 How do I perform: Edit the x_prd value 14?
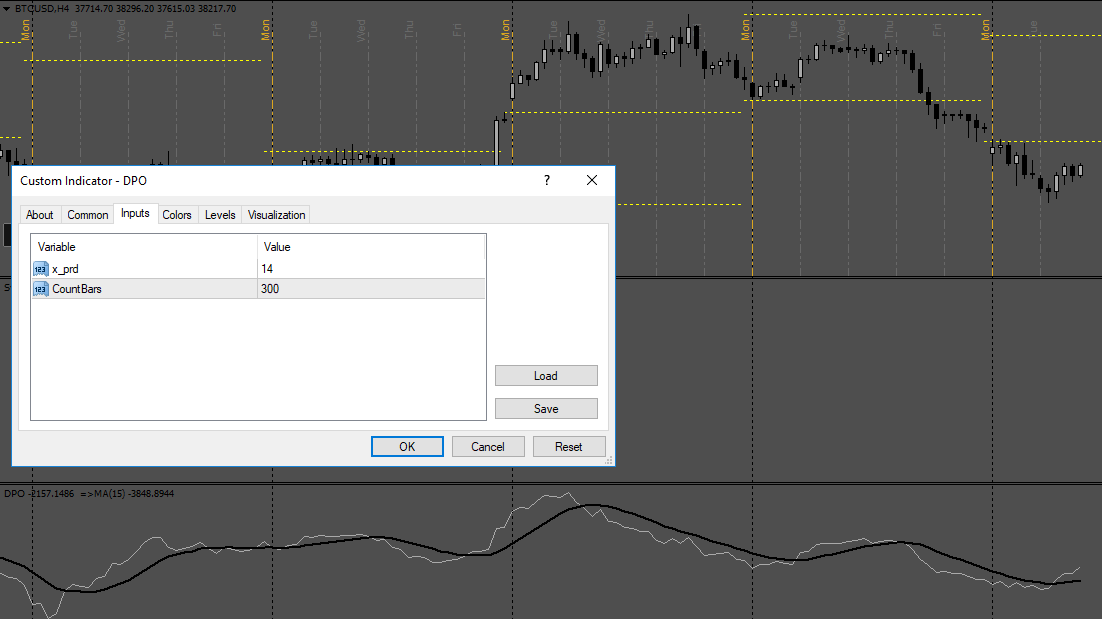click(x=371, y=269)
